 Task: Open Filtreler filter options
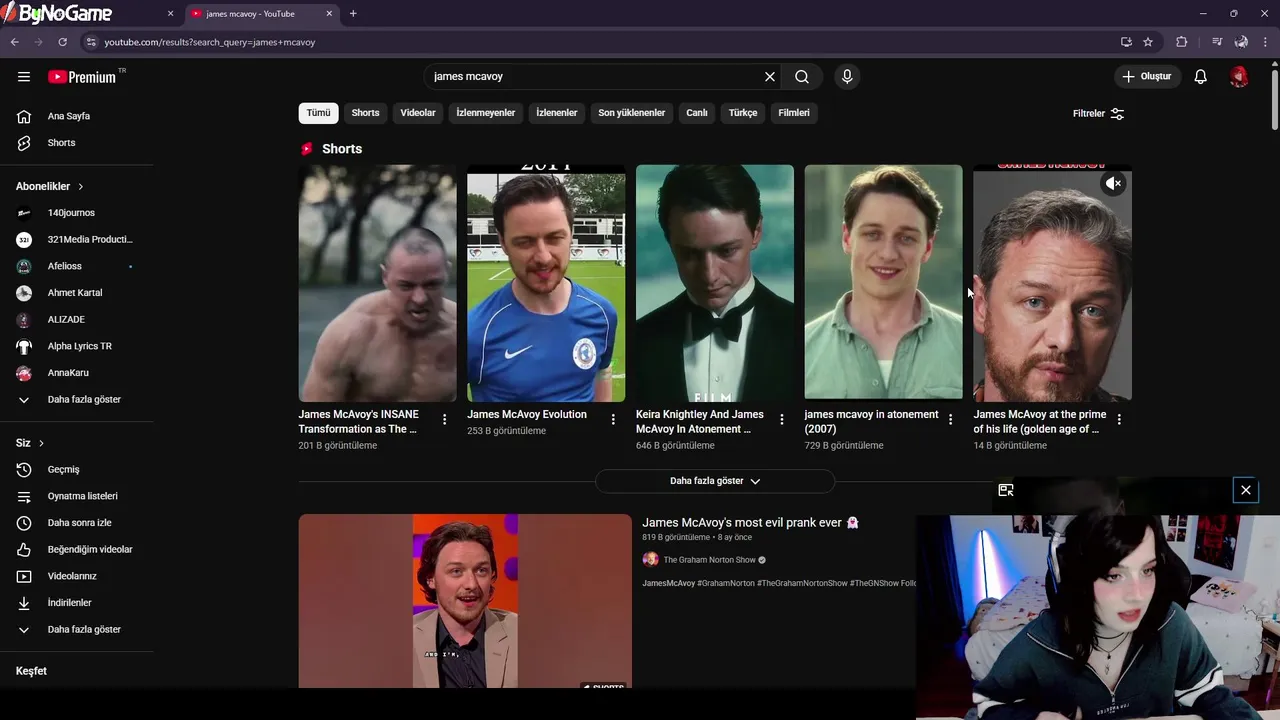(x=1099, y=114)
